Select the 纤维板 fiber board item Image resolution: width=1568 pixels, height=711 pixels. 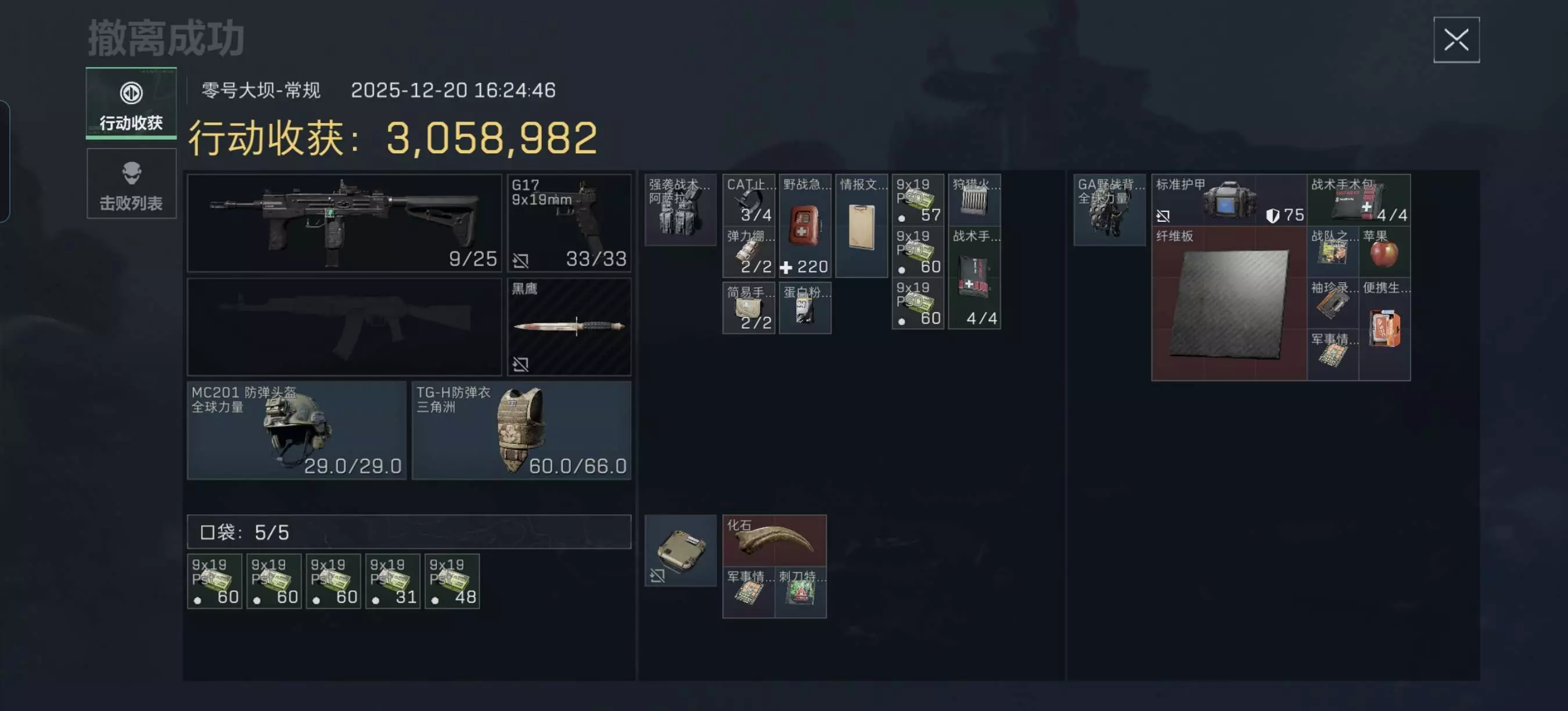(x=1229, y=303)
